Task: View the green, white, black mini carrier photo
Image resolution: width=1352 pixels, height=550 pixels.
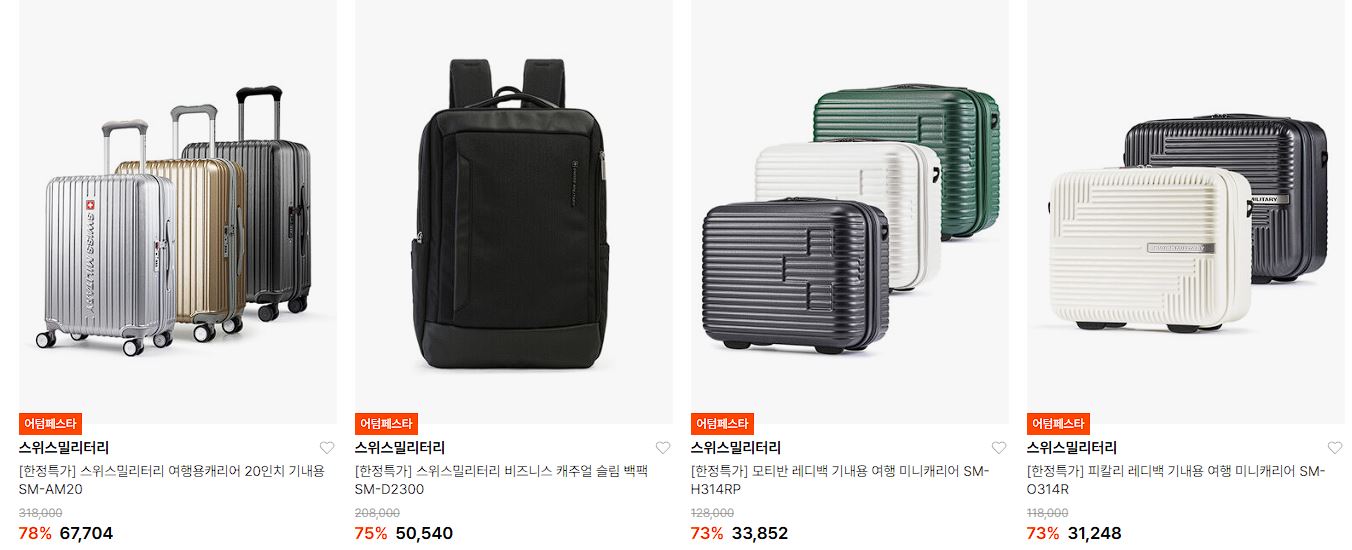Action: (850, 212)
